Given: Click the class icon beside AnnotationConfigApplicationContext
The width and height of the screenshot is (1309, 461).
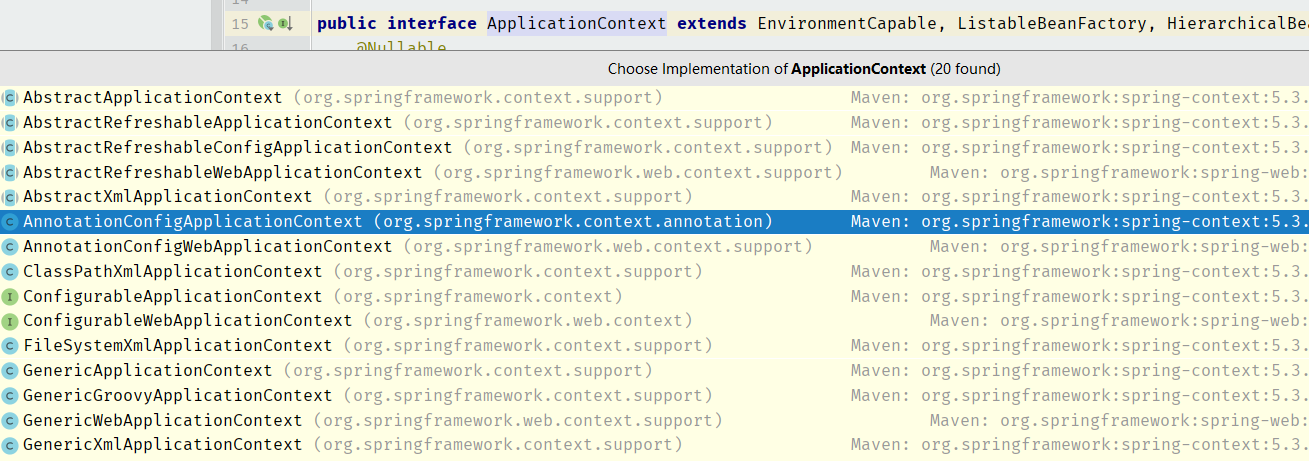Looking at the screenshot, I should [x=10, y=222].
